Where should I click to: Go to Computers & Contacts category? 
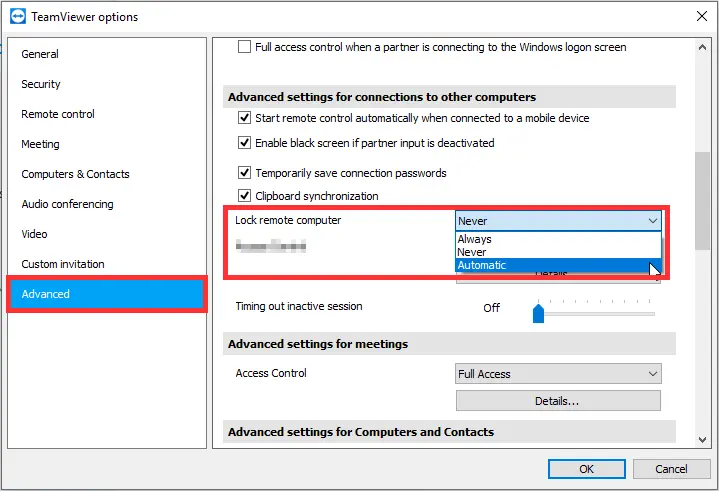tap(75, 174)
